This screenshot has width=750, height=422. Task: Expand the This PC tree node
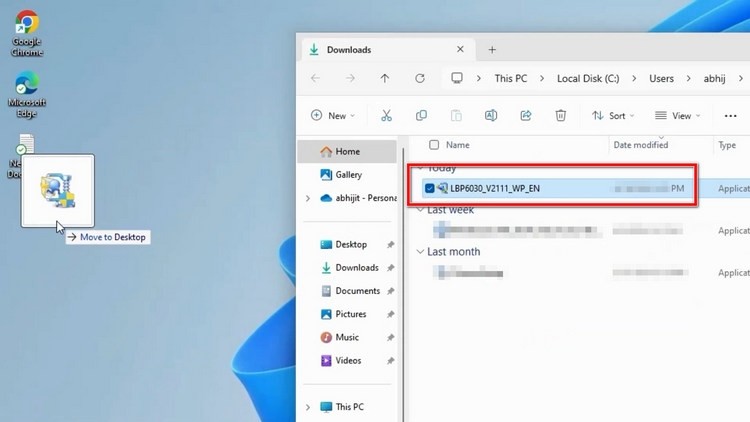click(308, 407)
